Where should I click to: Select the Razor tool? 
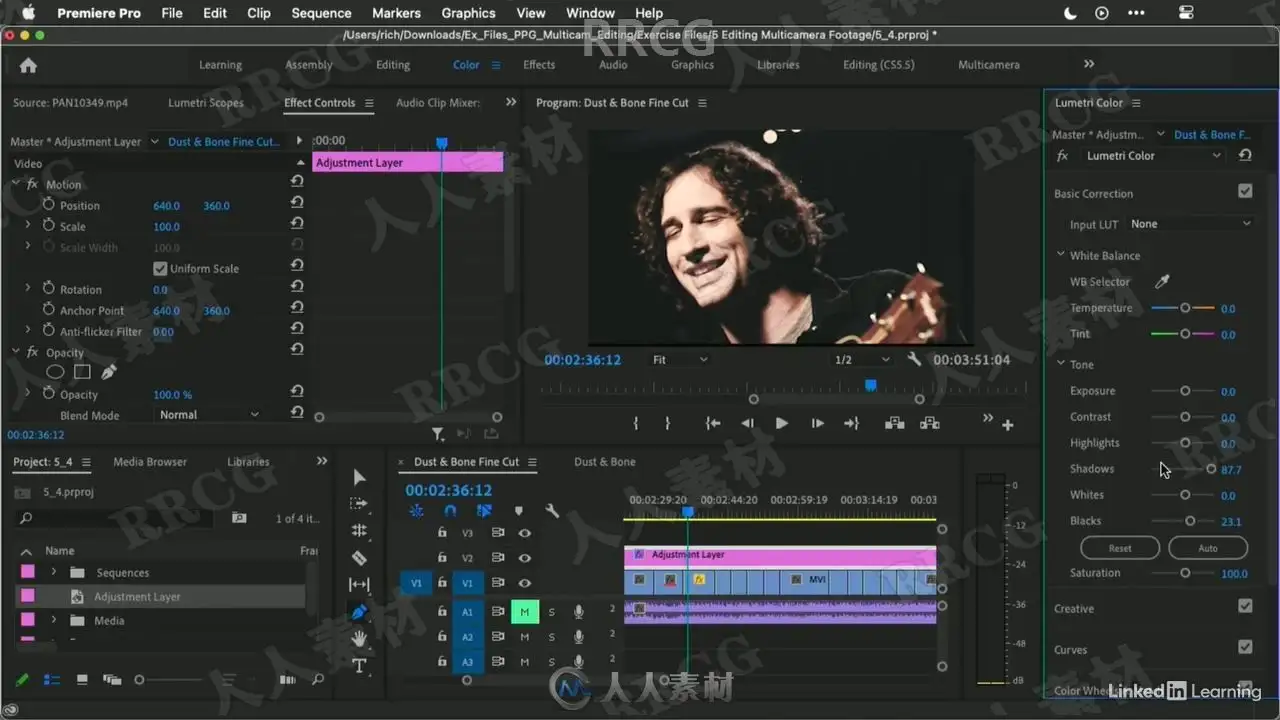pyautogui.click(x=360, y=558)
